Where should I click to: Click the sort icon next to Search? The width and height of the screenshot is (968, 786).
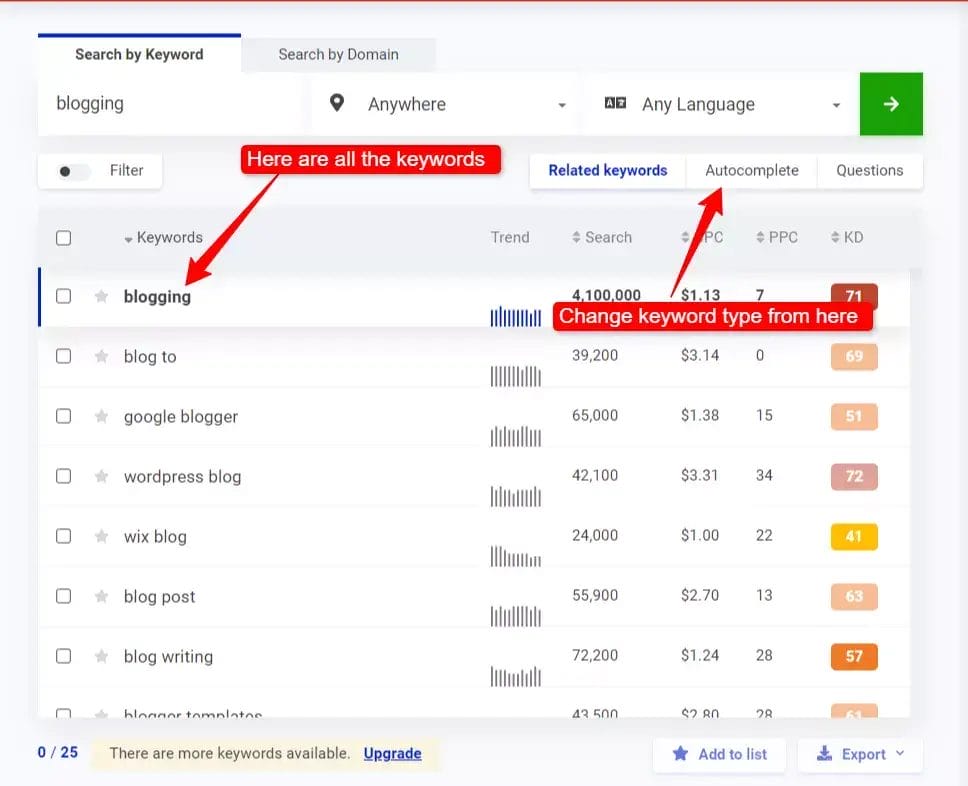click(x=578, y=237)
